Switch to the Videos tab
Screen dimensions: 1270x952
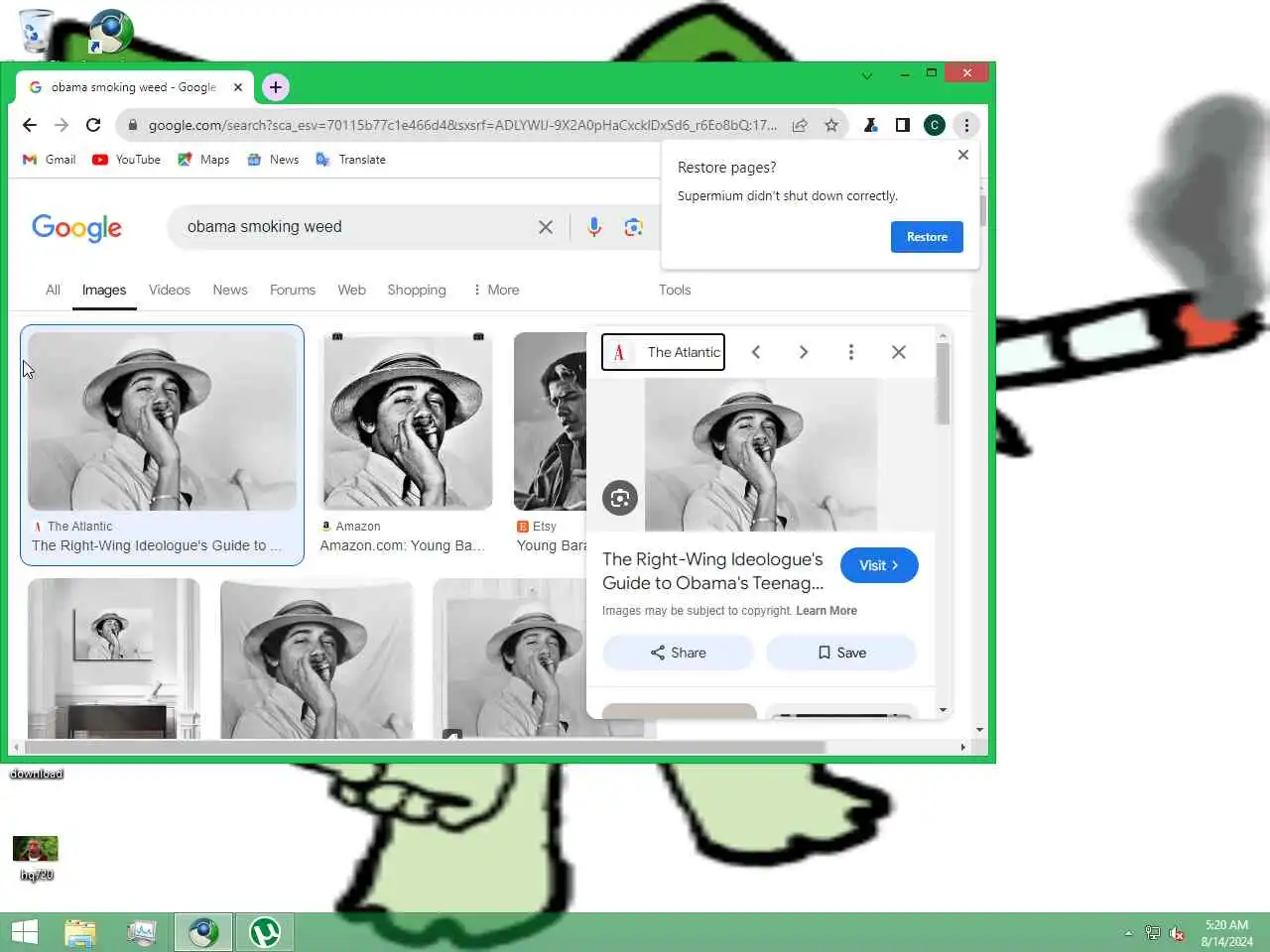click(x=170, y=290)
